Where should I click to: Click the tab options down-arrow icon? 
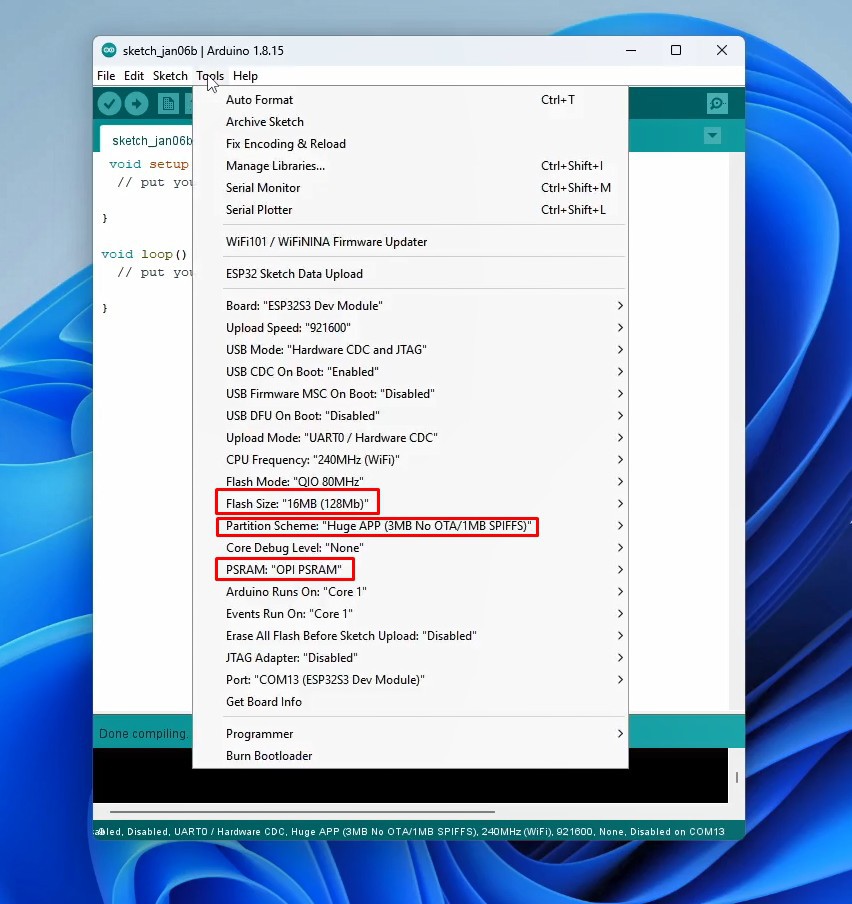tap(712, 136)
